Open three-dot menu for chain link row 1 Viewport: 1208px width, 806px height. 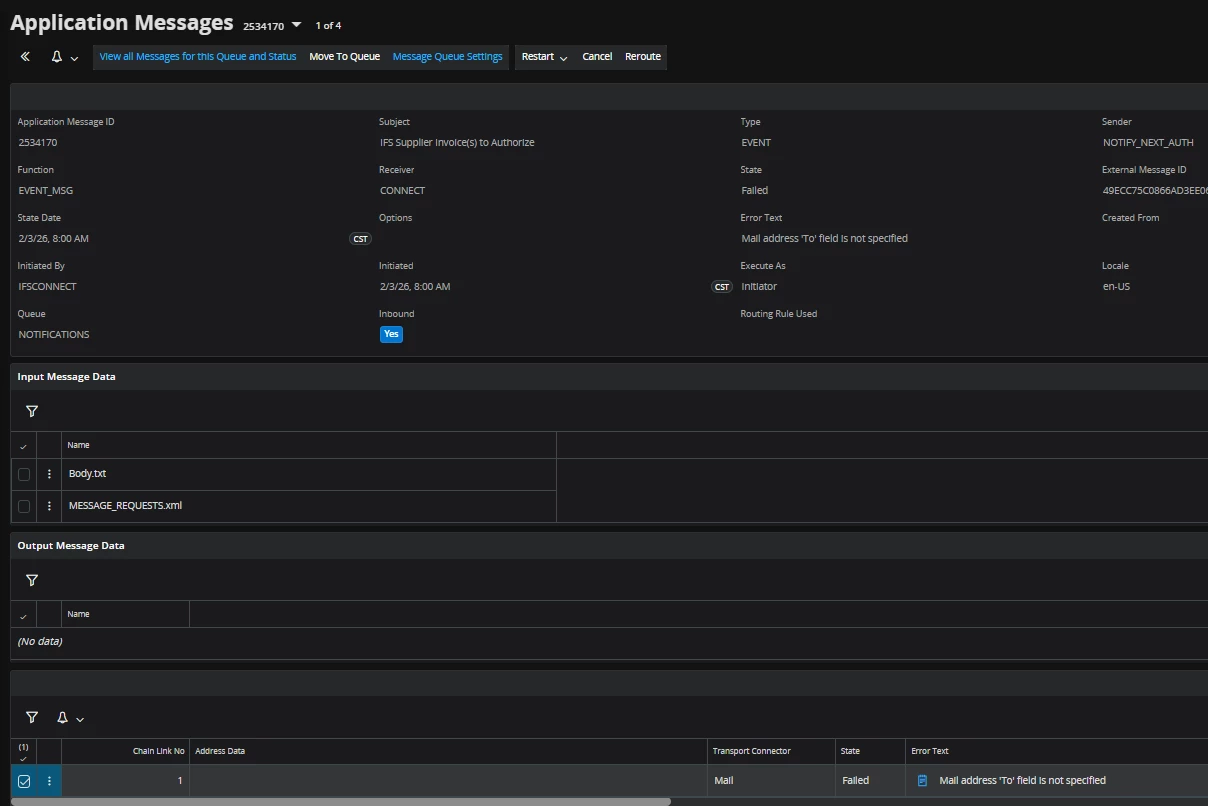pyautogui.click(x=49, y=781)
